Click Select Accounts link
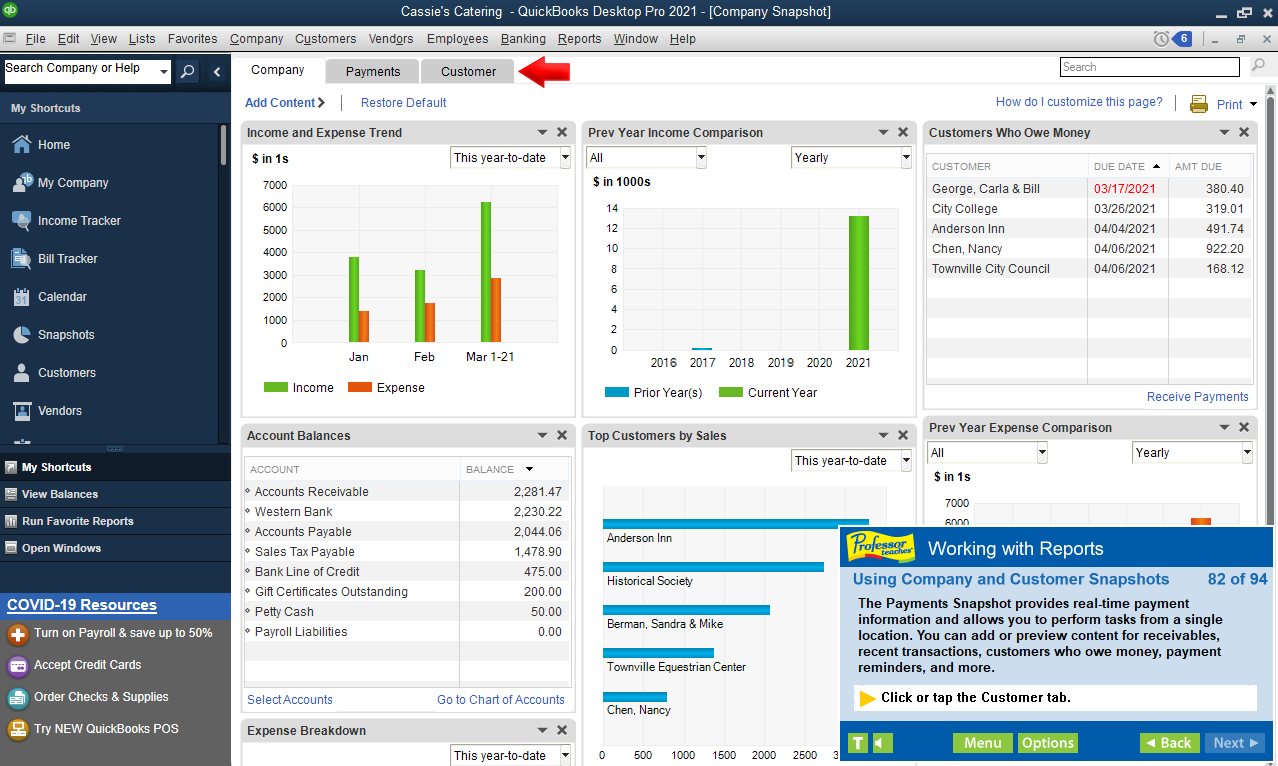1278x766 pixels. tap(290, 700)
